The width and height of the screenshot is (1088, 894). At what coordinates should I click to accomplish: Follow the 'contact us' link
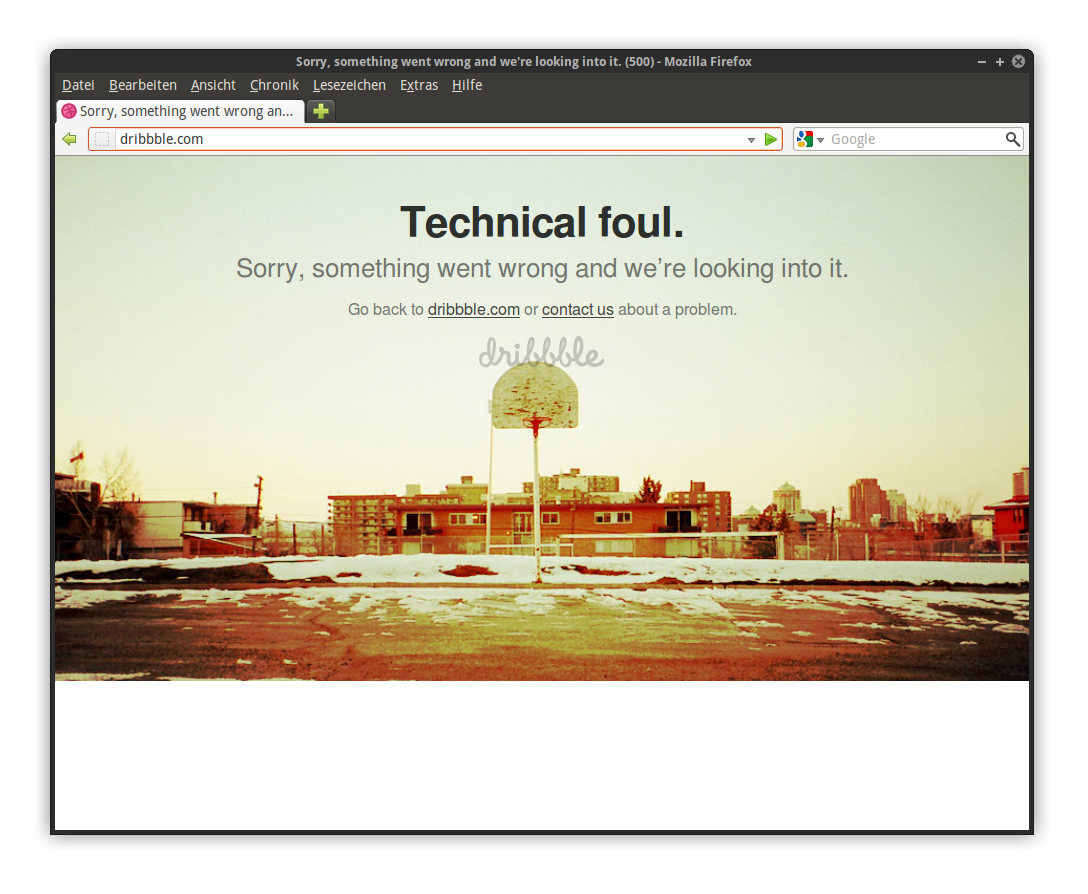click(577, 310)
